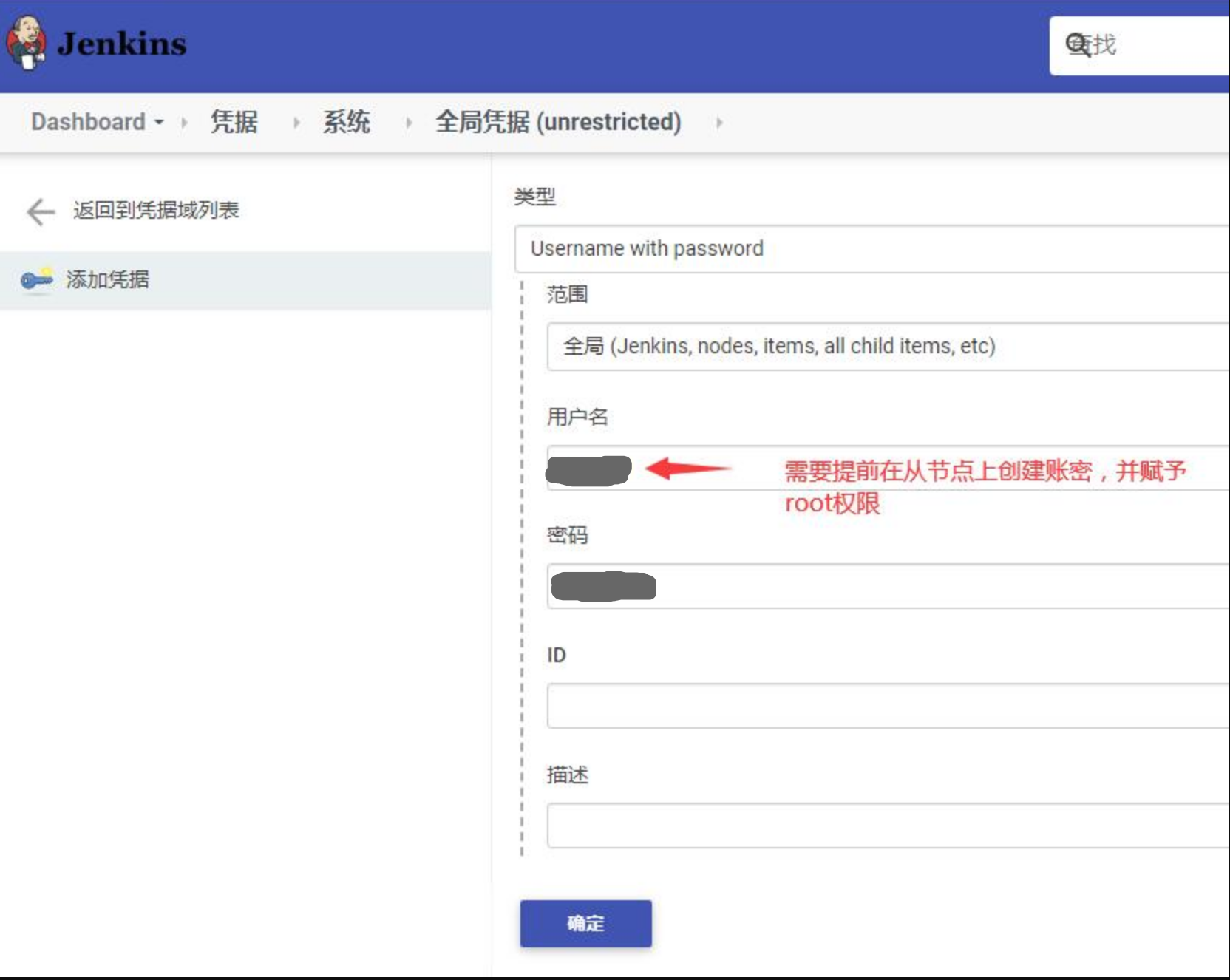Click the back arrow icon

point(41,211)
